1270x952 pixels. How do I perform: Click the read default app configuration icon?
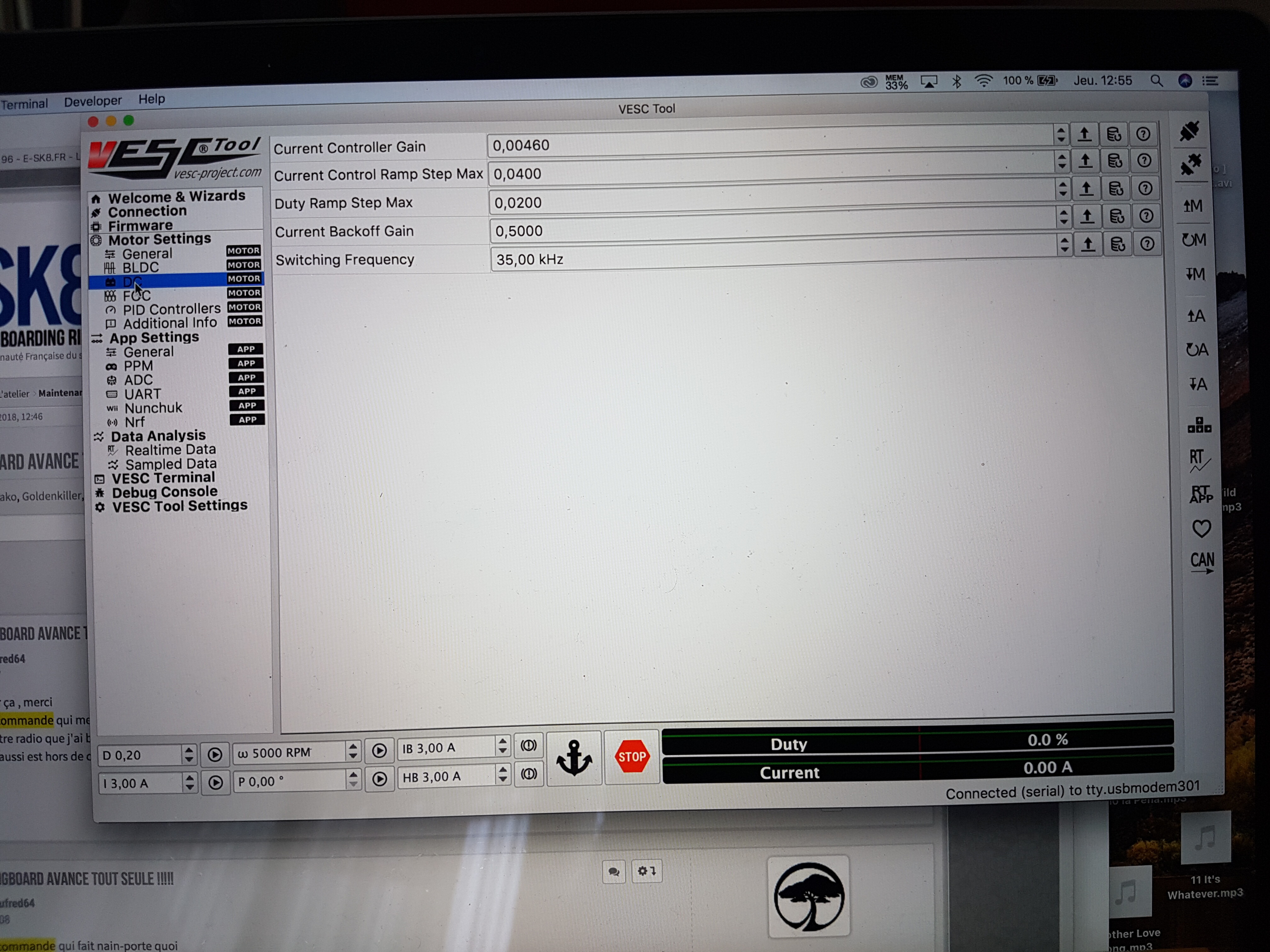tap(1197, 349)
